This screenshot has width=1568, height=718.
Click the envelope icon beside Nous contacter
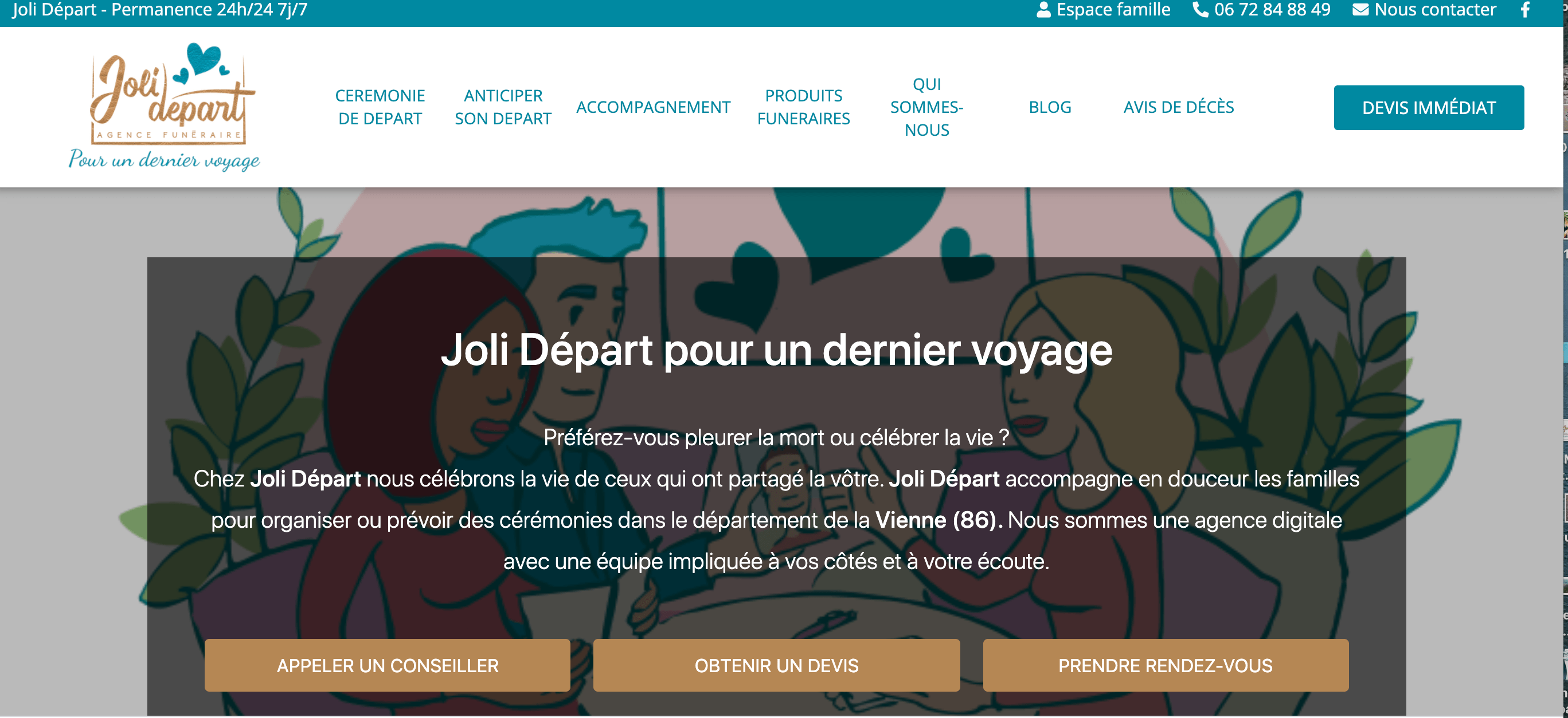(1360, 10)
